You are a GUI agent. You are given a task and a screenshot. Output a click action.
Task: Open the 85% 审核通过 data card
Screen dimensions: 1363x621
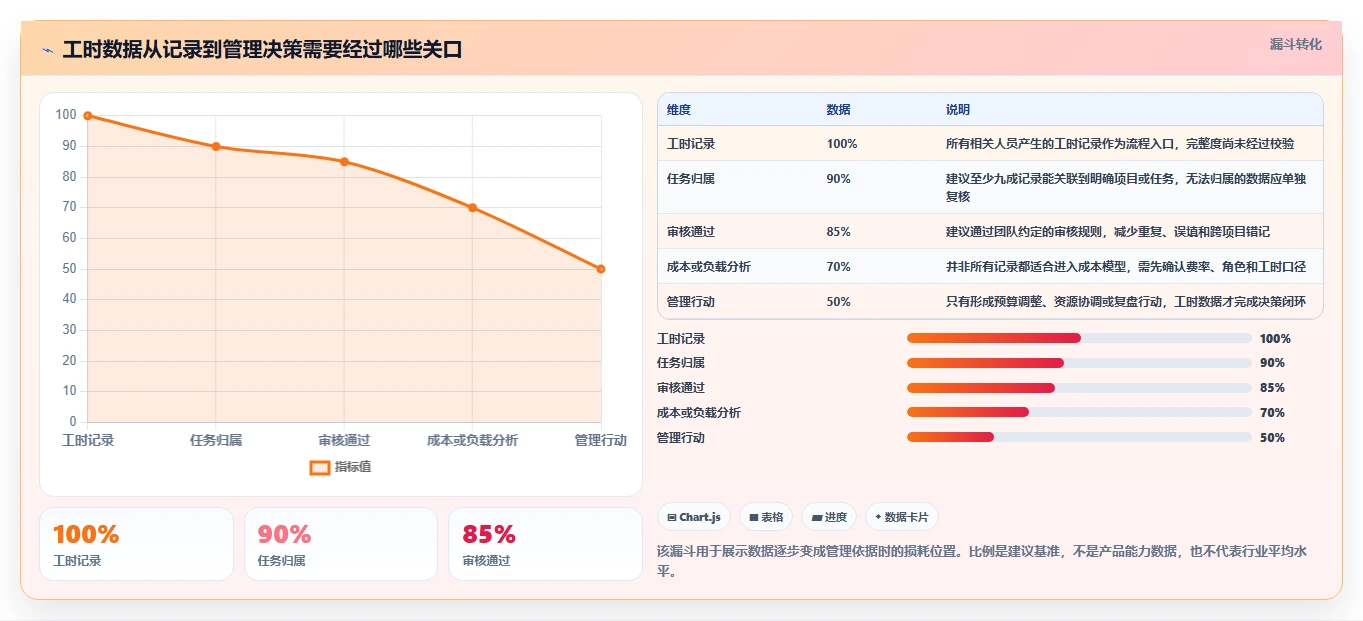point(545,544)
